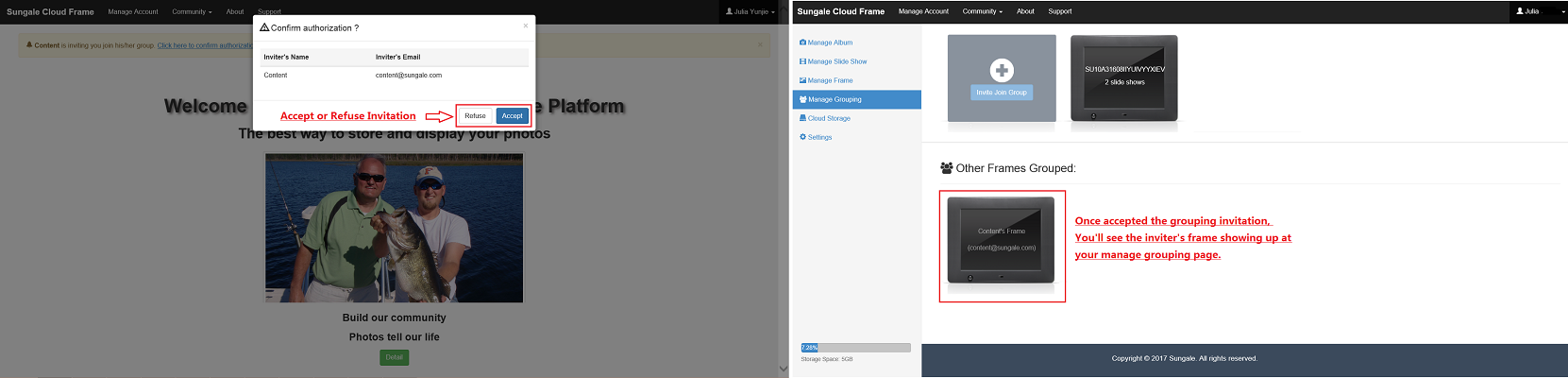The width and height of the screenshot is (1568, 378).
Task: Open Support in right window navbar
Action: 1059,11
